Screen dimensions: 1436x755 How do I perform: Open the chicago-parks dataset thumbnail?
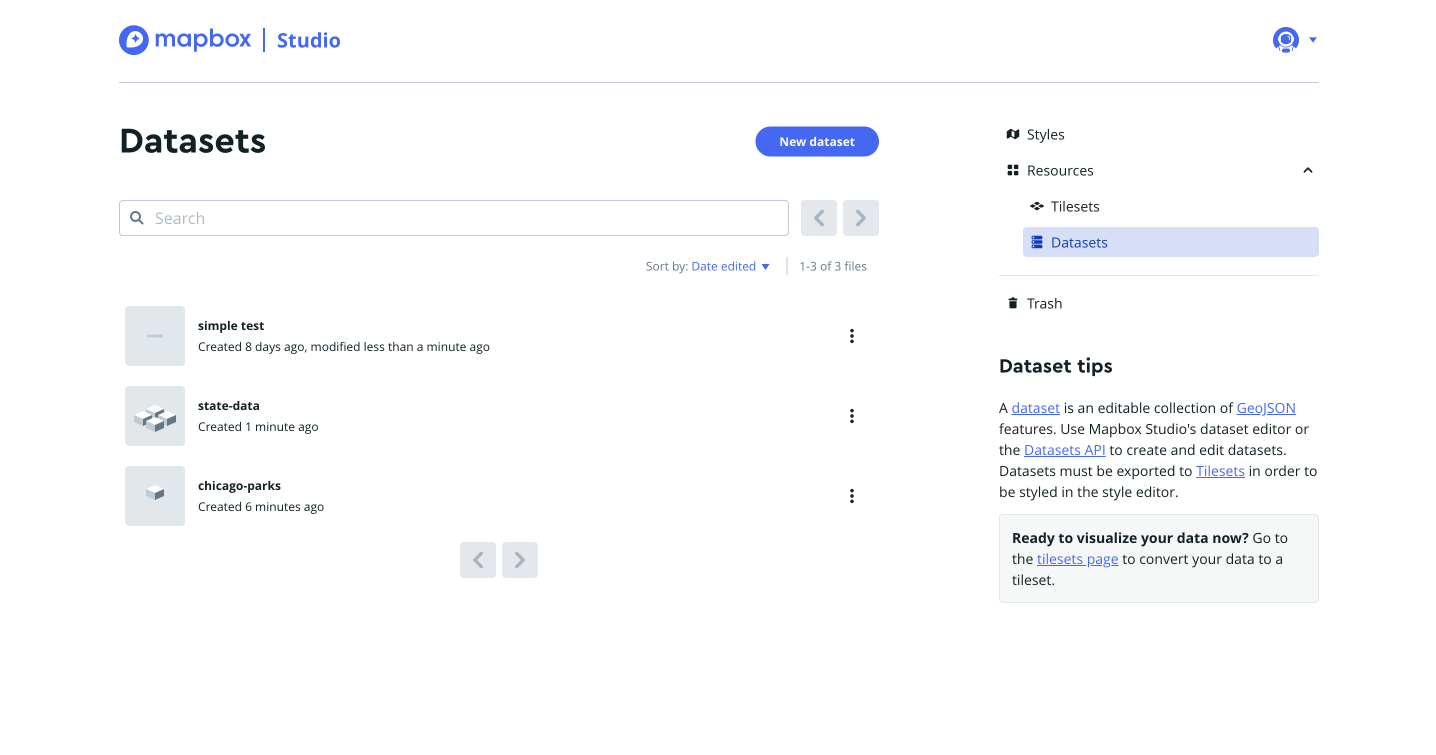(x=155, y=496)
